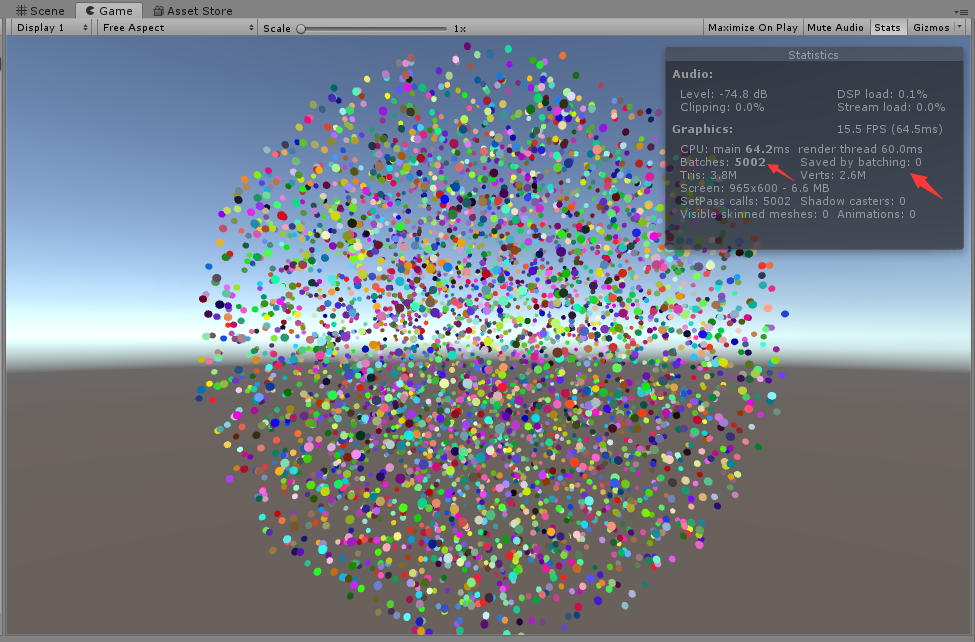Click the Asset Store bag icon

159,11
